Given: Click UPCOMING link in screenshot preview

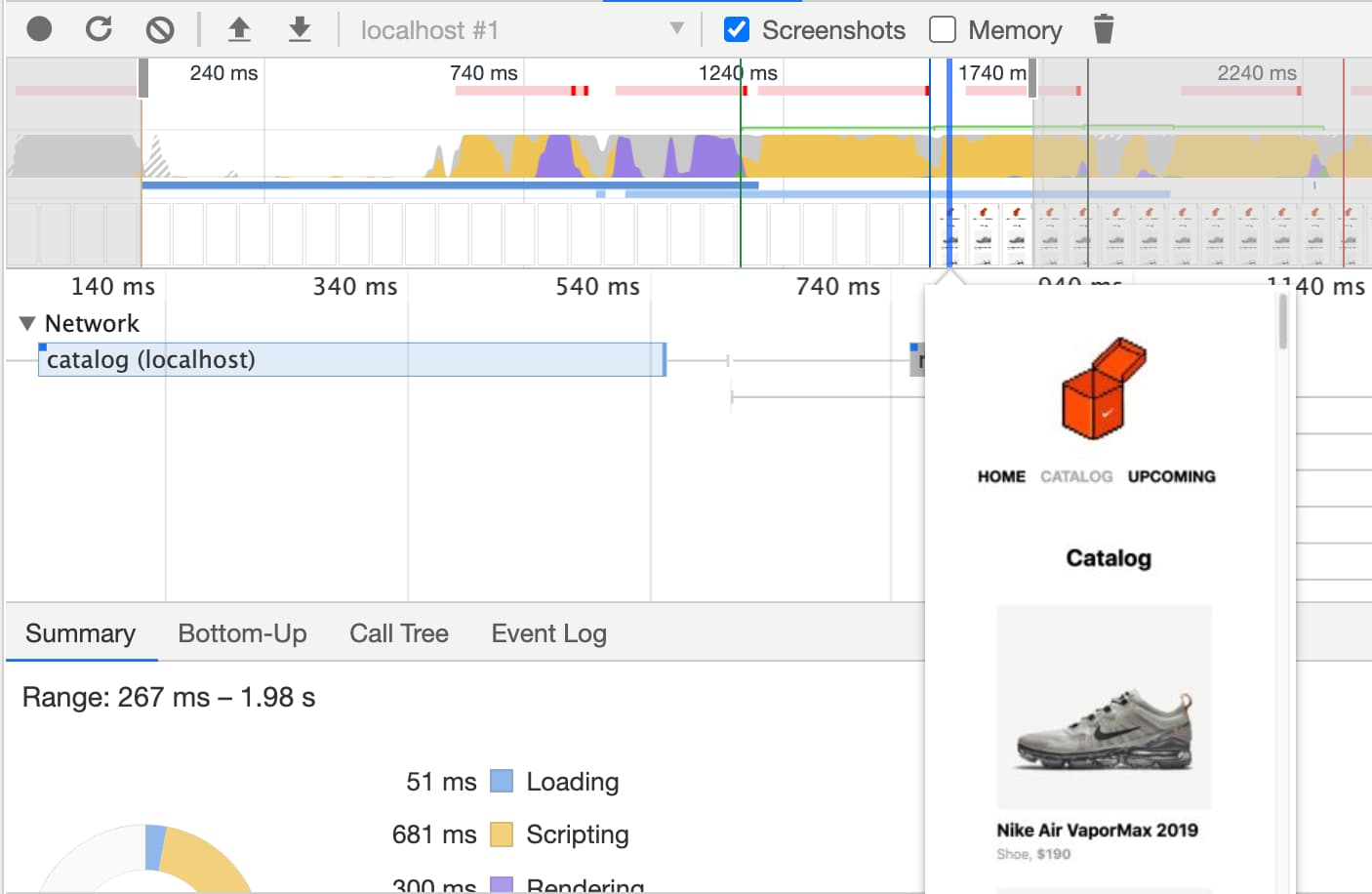Looking at the screenshot, I should click(x=1172, y=476).
